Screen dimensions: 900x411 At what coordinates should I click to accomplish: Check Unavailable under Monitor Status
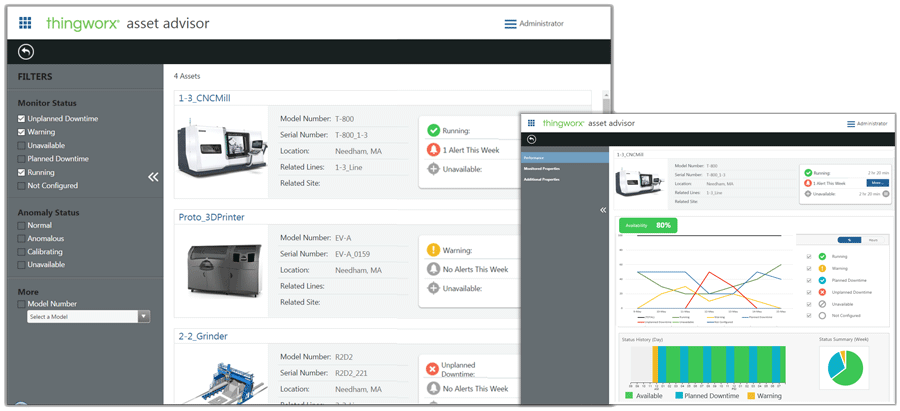click(21, 145)
